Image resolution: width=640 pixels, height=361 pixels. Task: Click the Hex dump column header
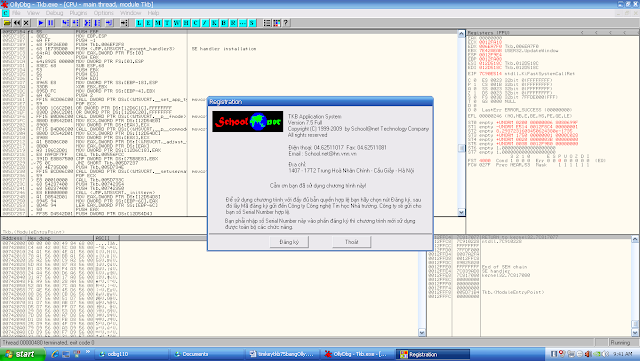60,238
